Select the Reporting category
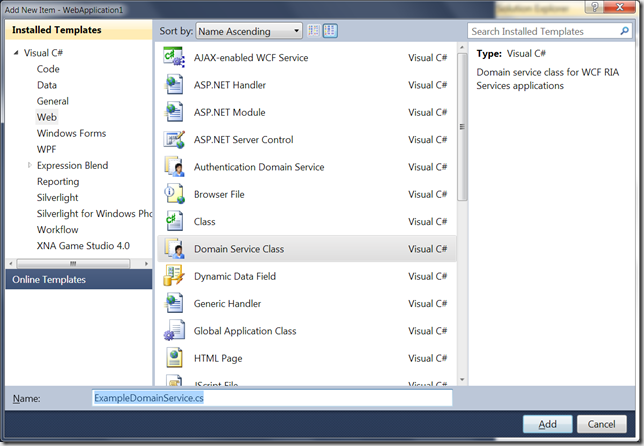 click(x=58, y=181)
